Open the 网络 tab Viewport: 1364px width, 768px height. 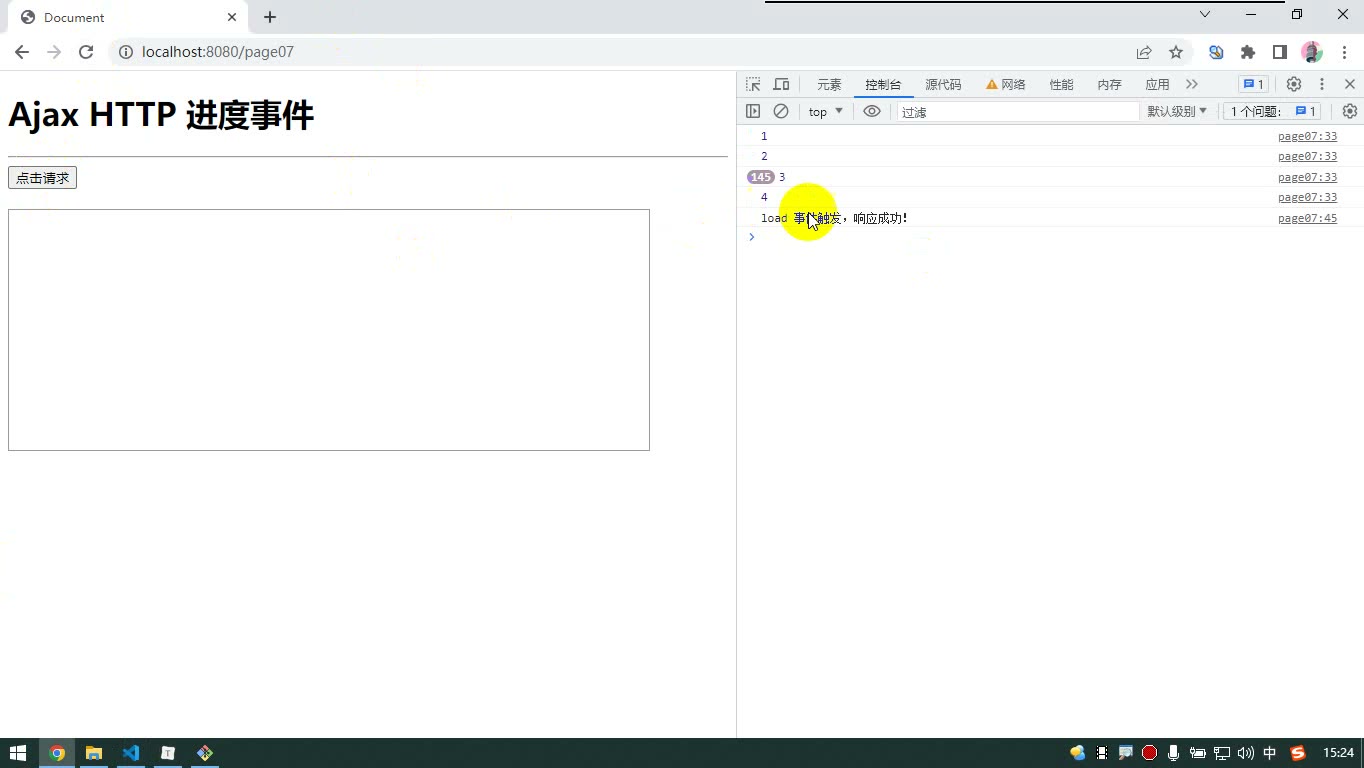click(1006, 85)
